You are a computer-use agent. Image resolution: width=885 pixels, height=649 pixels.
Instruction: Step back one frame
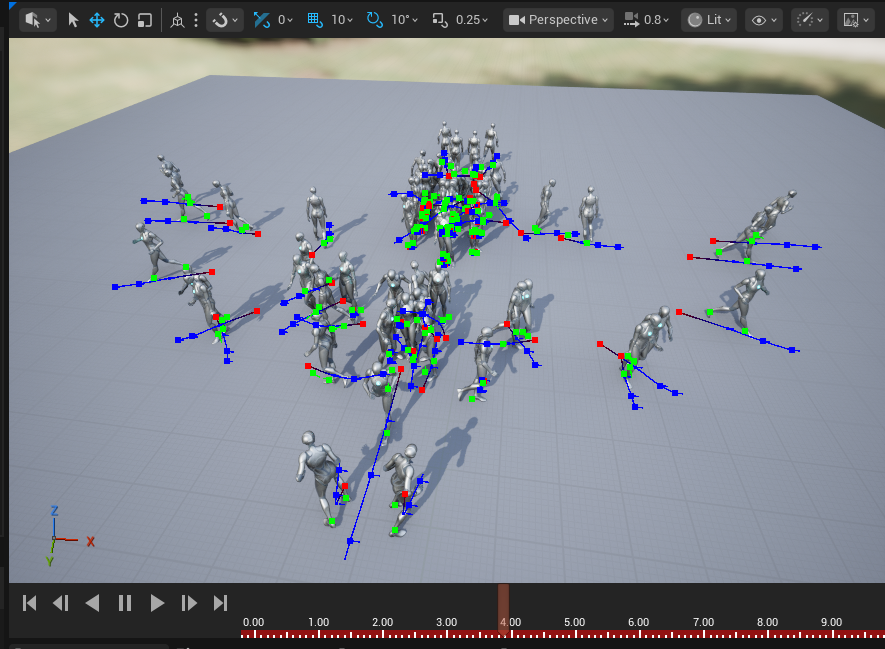(x=61, y=602)
